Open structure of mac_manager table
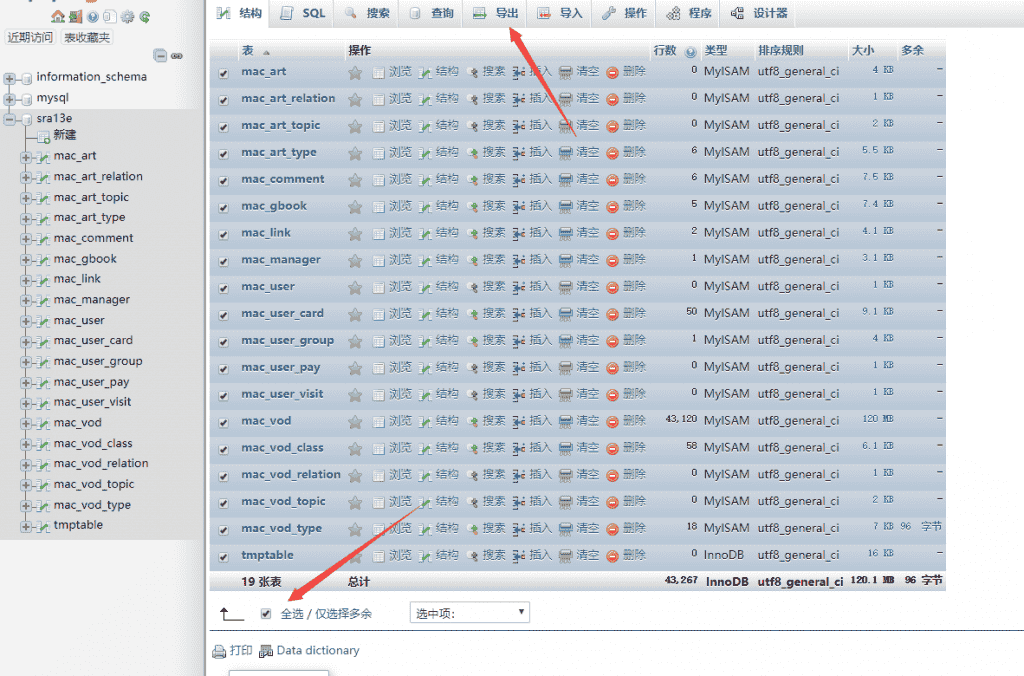The image size is (1024, 676). (445, 259)
